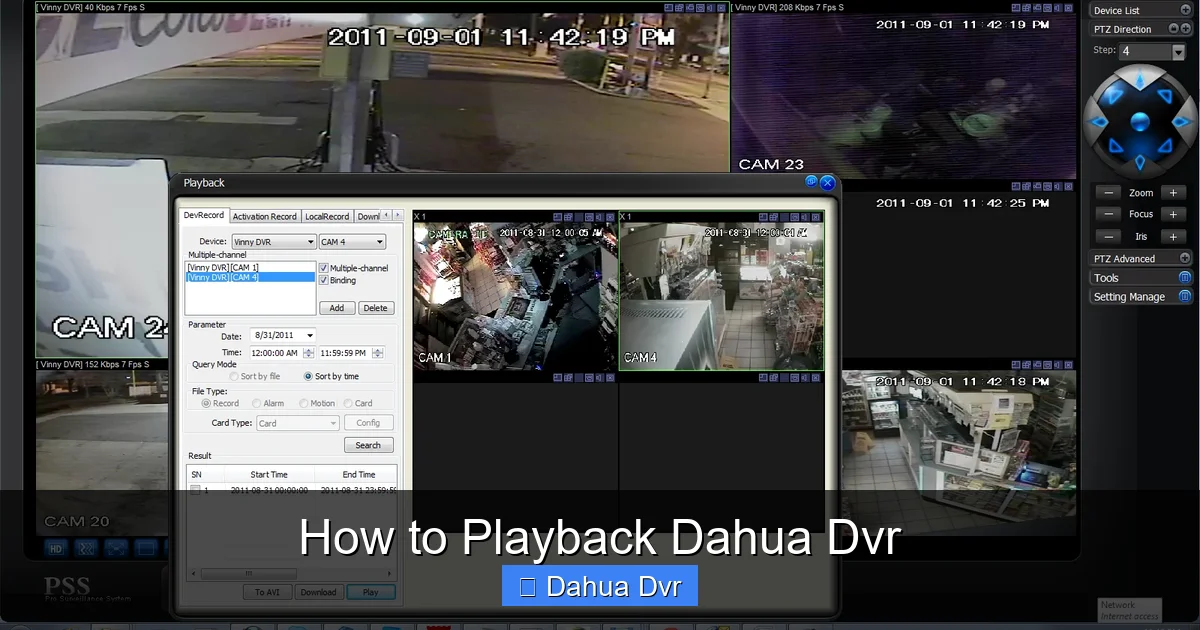Open the PTZ Advanced panel
Image resolution: width=1200 pixels, height=630 pixels.
(x=1138, y=258)
